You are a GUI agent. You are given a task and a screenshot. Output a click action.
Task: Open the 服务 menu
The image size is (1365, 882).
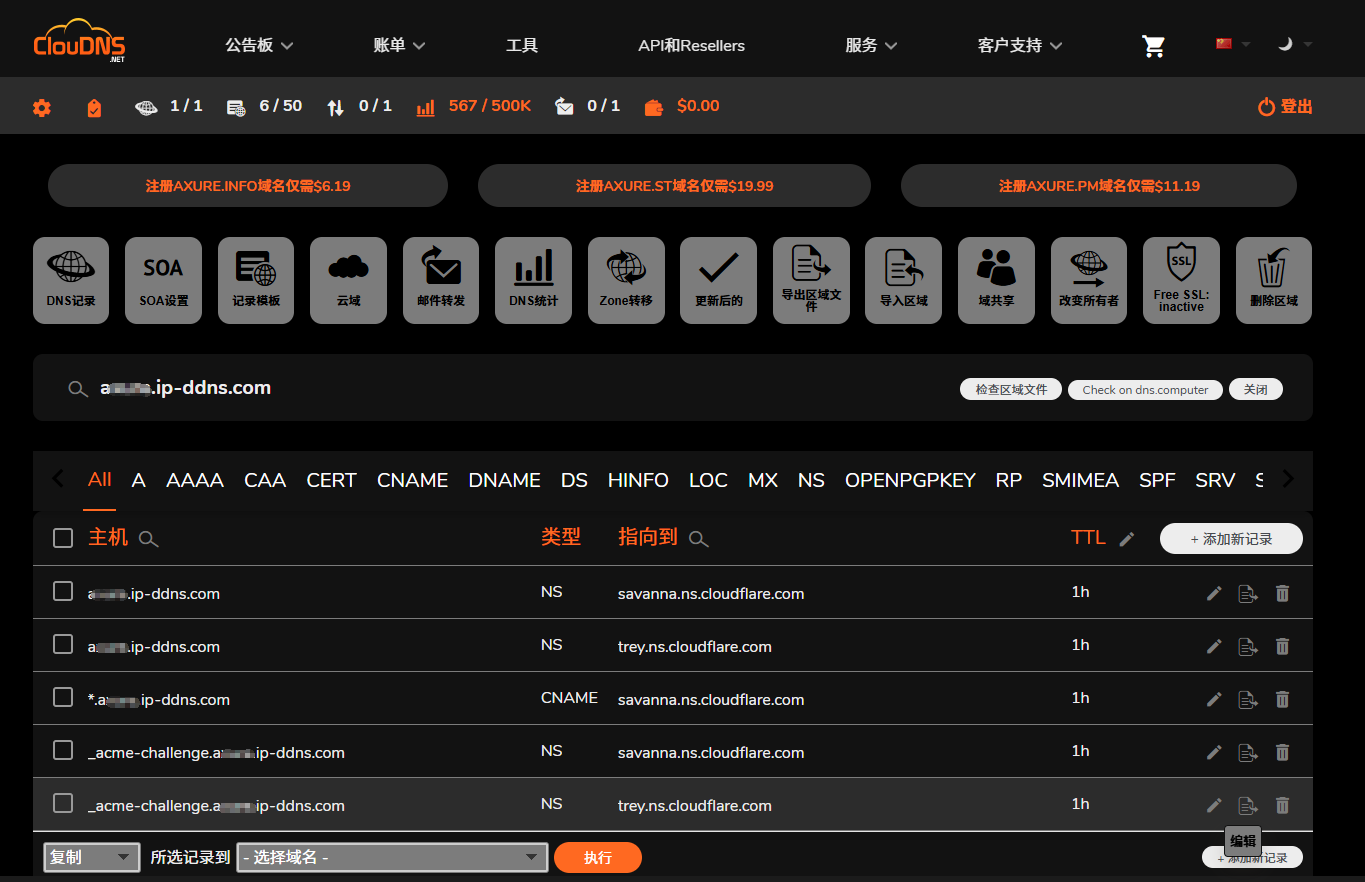tap(869, 45)
